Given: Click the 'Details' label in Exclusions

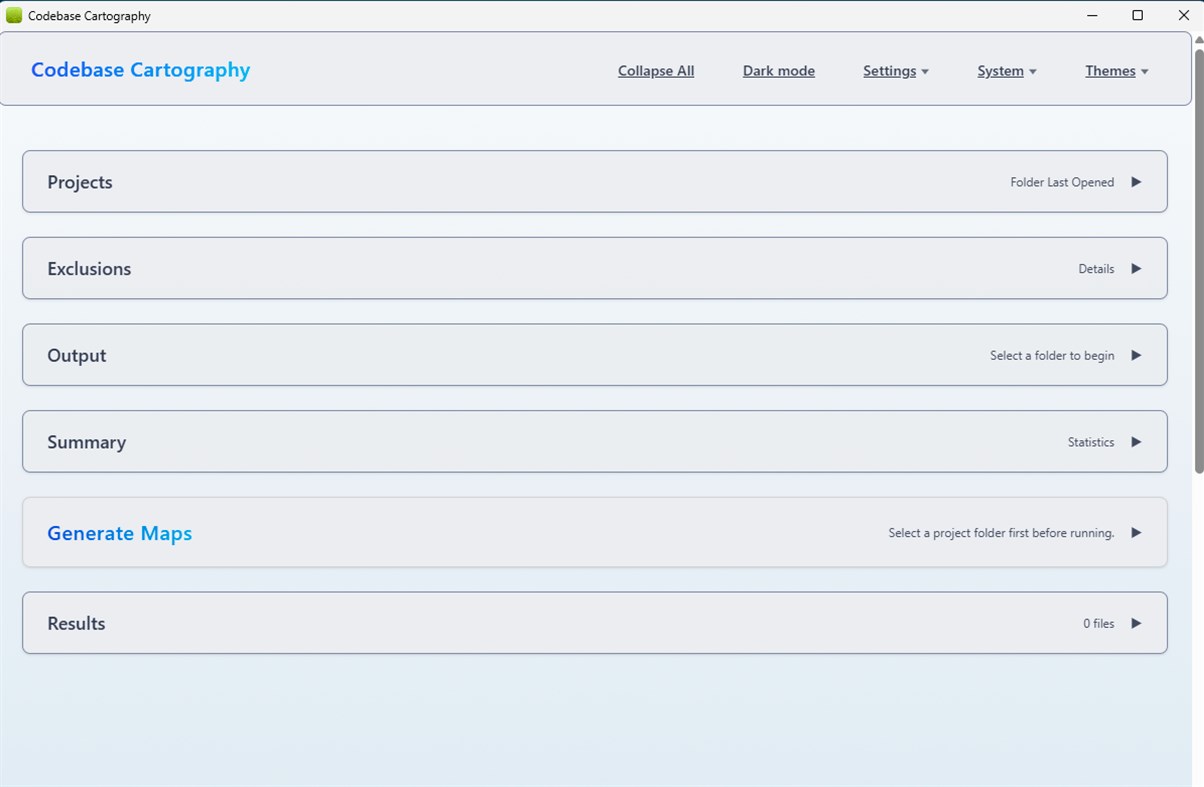Looking at the screenshot, I should [1096, 269].
